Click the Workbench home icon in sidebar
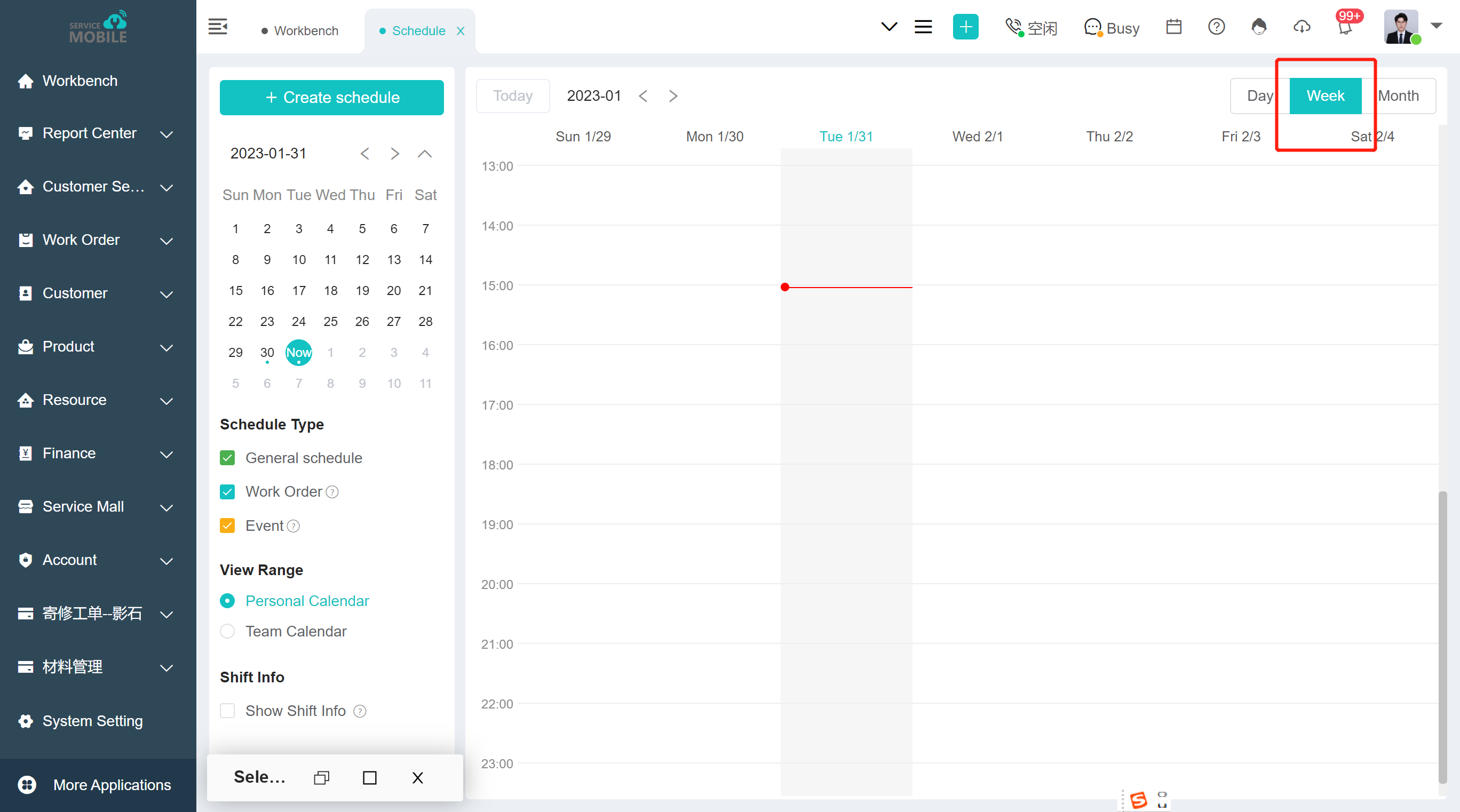Viewport: 1460px width, 812px height. (x=26, y=81)
